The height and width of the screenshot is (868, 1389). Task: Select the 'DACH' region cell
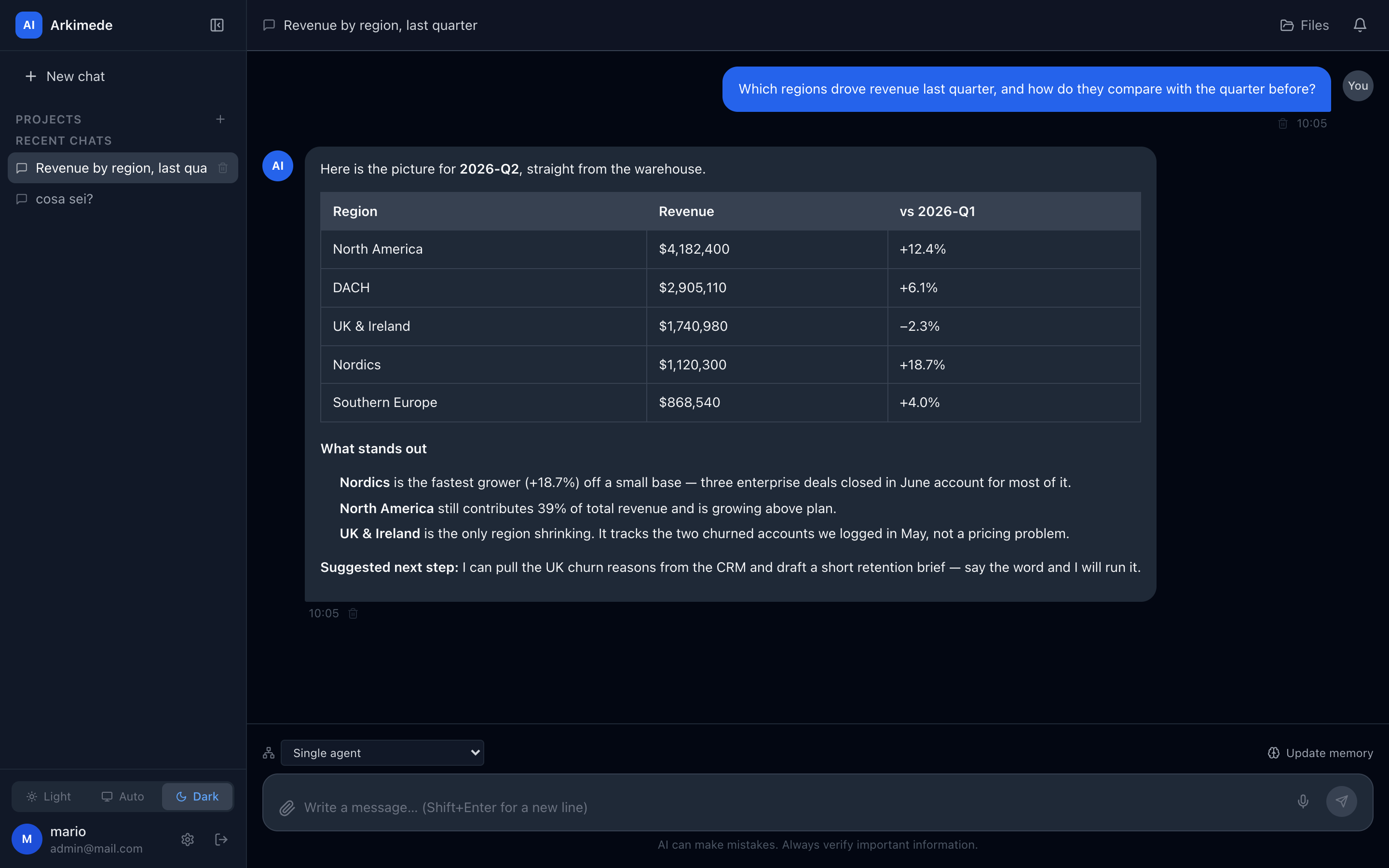(483, 287)
